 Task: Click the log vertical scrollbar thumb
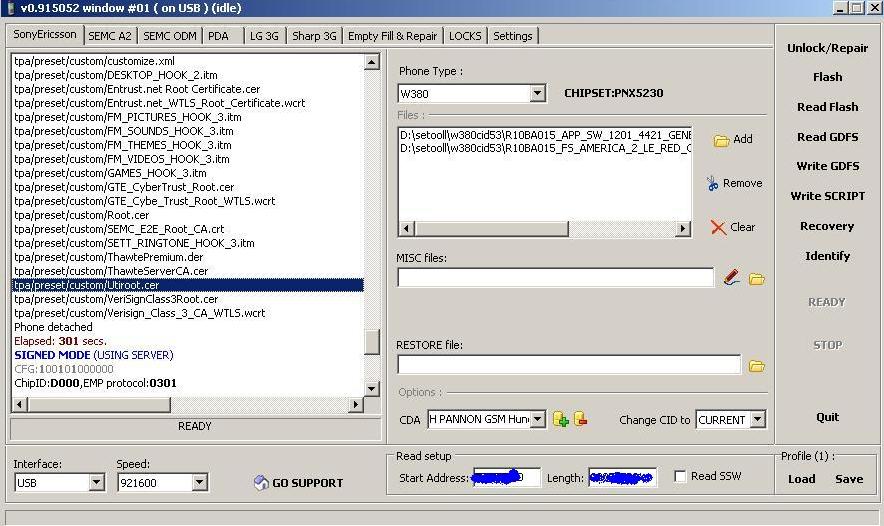tap(372, 342)
